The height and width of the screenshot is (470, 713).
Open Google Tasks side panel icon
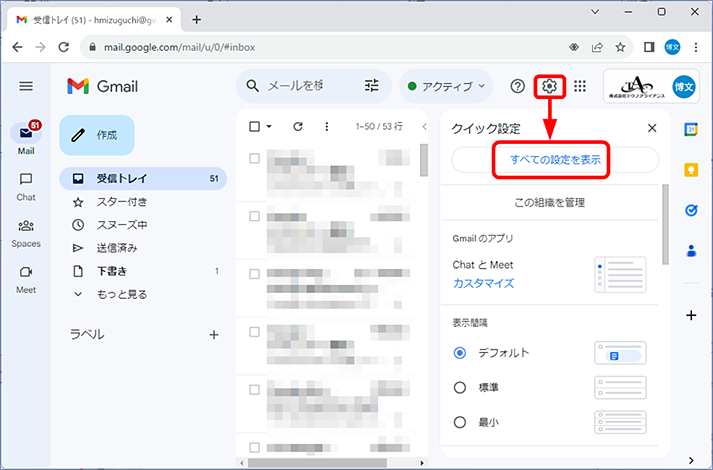691,210
